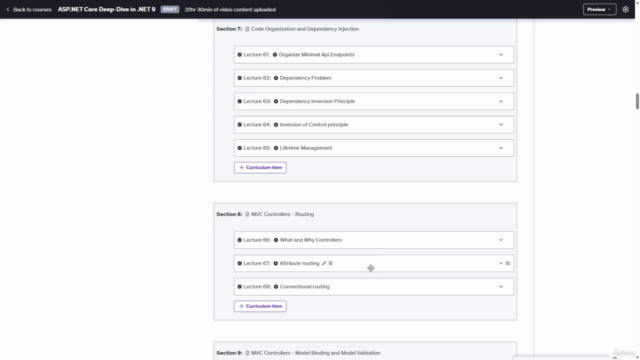Click Section 9 Model Binding title

tap(316, 353)
